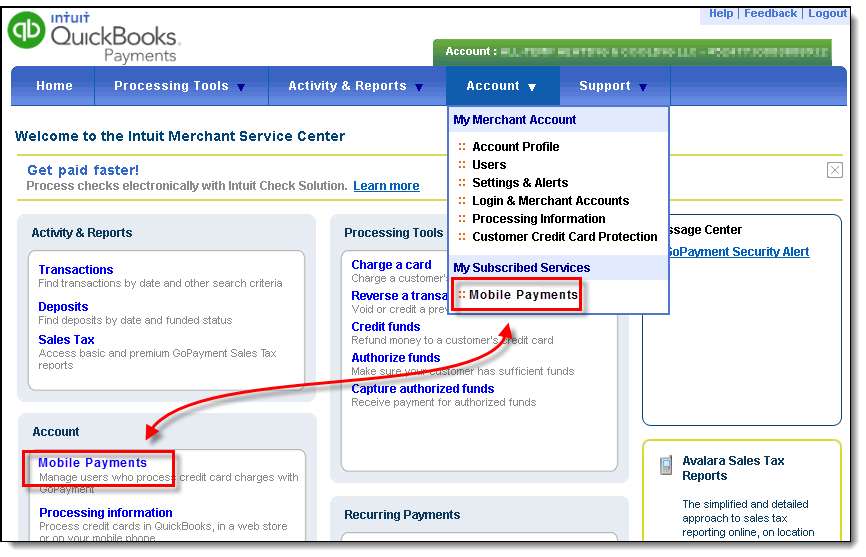Click the QuickBooks green logo icon
866x557 pixels.
(x=26, y=30)
